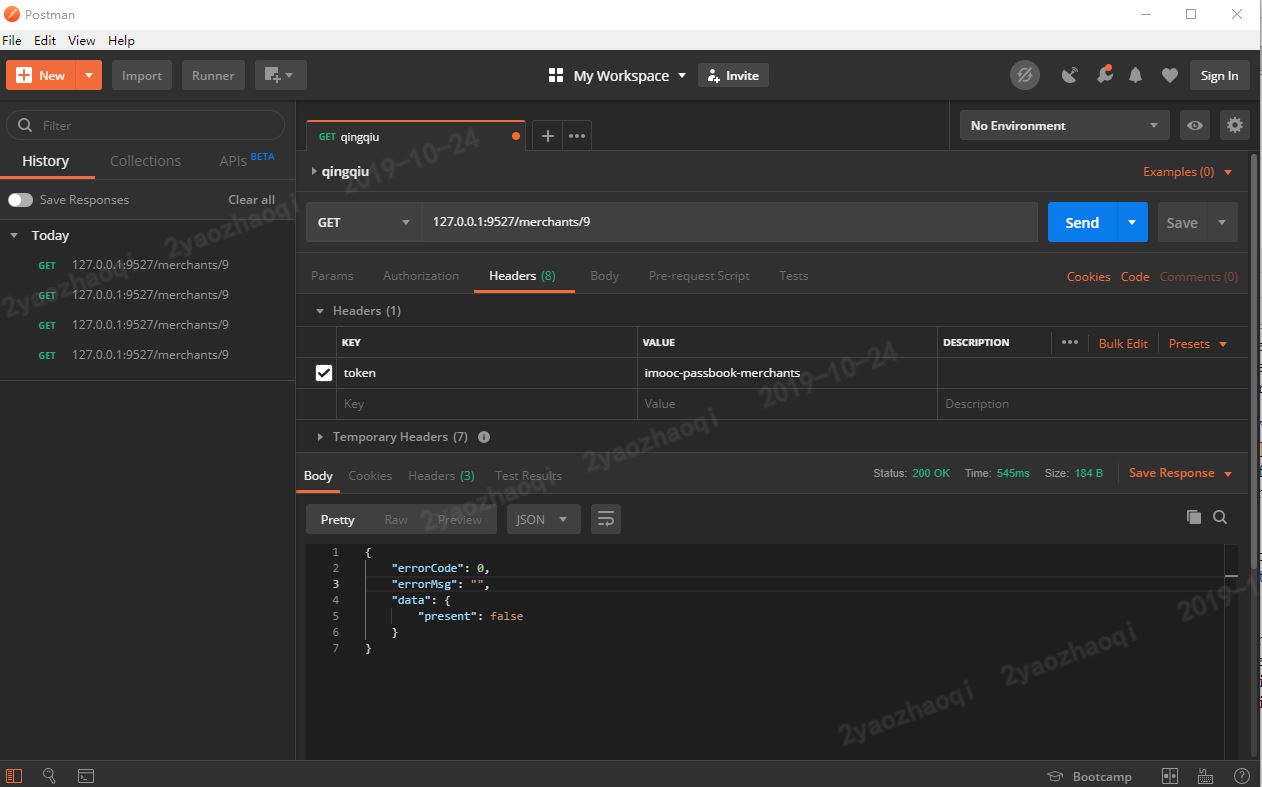Open keyboard shortcuts icon in status bar
1262x787 pixels.
point(1205,777)
